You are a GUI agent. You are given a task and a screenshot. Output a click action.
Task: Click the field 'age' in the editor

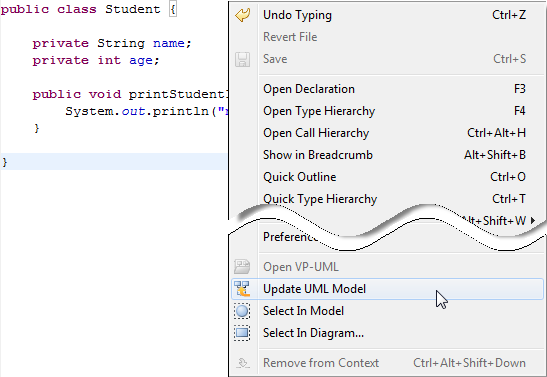(x=141, y=61)
